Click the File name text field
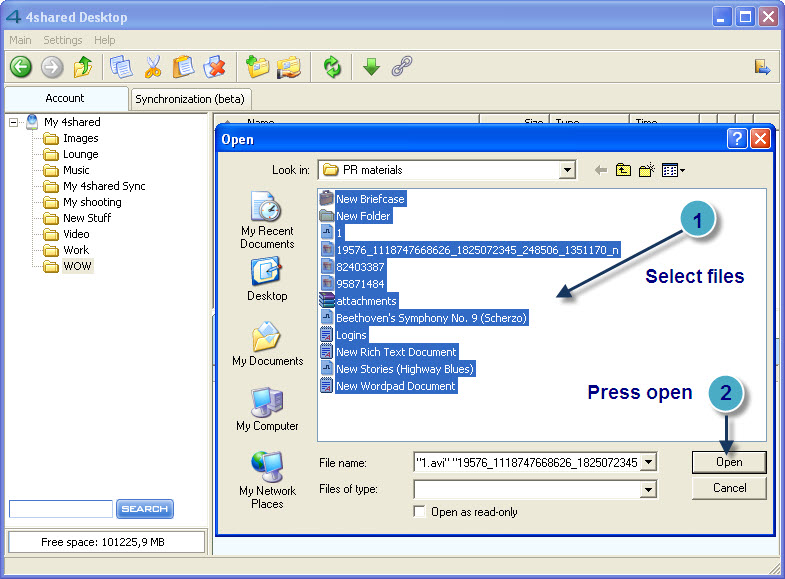This screenshot has width=785, height=579. pyautogui.click(x=528, y=462)
